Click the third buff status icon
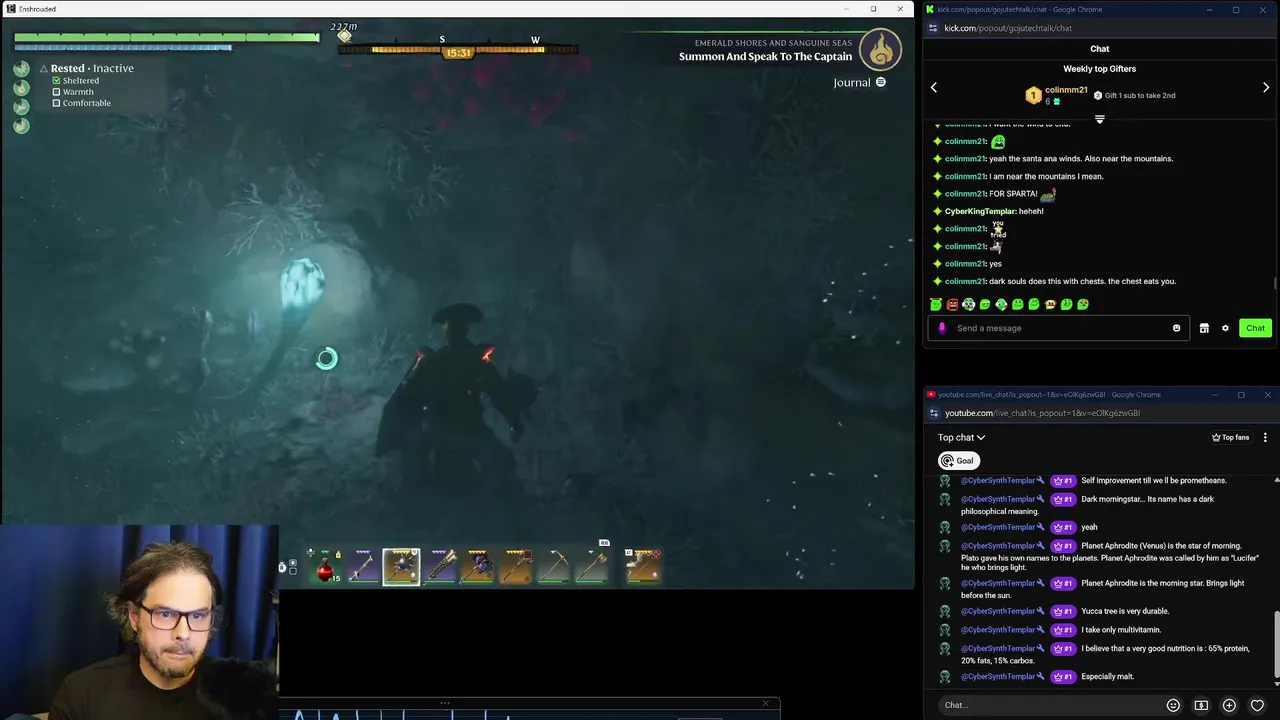The width and height of the screenshot is (1280, 720). tap(21, 107)
